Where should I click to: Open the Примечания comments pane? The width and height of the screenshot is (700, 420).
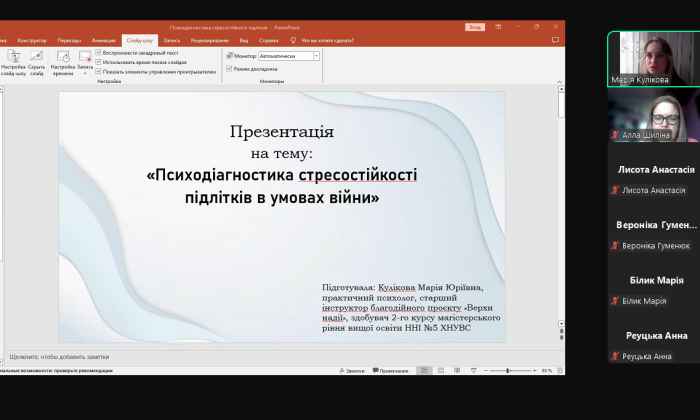pos(391,370)
